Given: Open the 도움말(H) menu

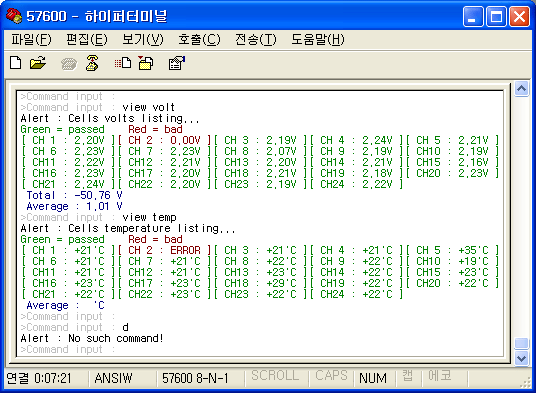Looking at the screenshot, I should (x=318, y=40).
